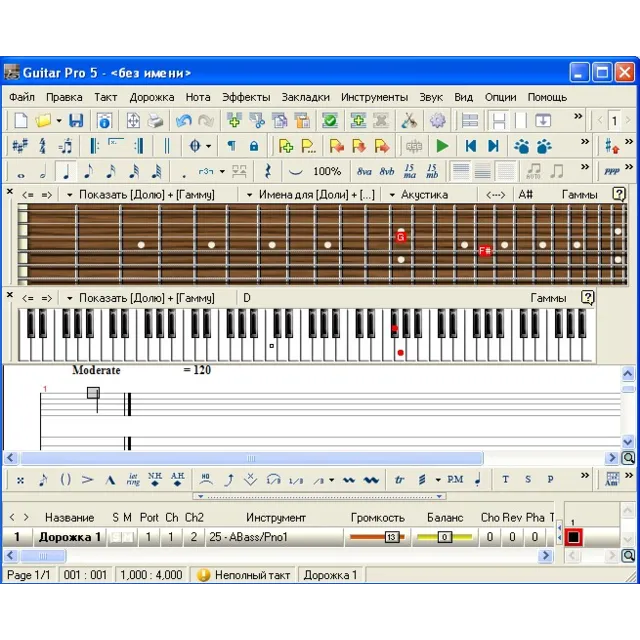The height and width of the screenshot is (640, 640).
Task: Select the quarter note duration
Action: pos(66,171)
